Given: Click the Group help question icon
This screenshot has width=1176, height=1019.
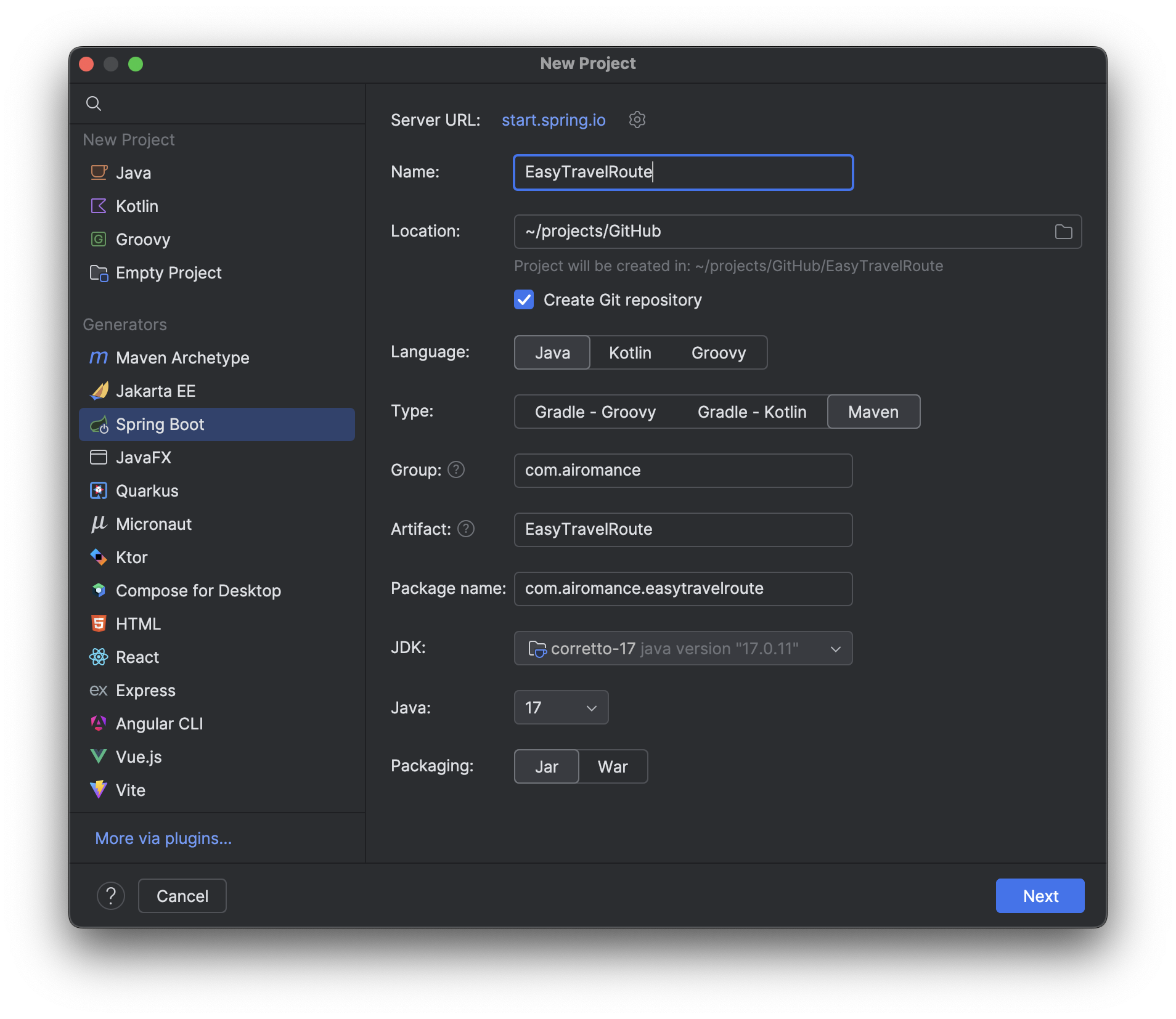Looking at the screenshot, I should [x=456, y=470].
